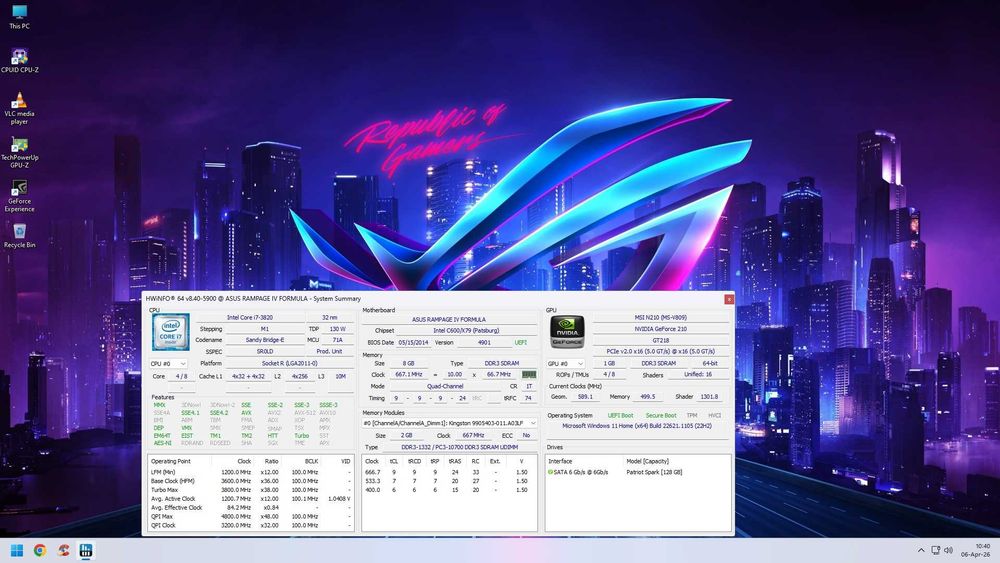The image size is (1000, 563).
Task: Select the Recycle Bin icon
Action: pyautogui.click(x=19, y=235)
